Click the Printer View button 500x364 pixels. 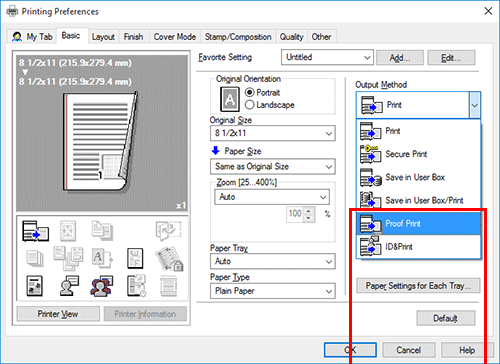58,314
